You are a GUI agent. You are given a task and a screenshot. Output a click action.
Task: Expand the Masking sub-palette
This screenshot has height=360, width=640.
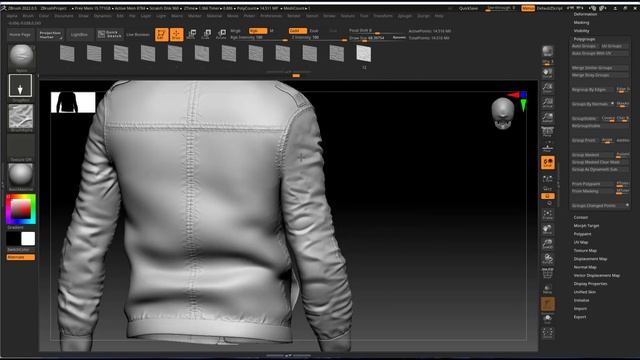[581, 22]
